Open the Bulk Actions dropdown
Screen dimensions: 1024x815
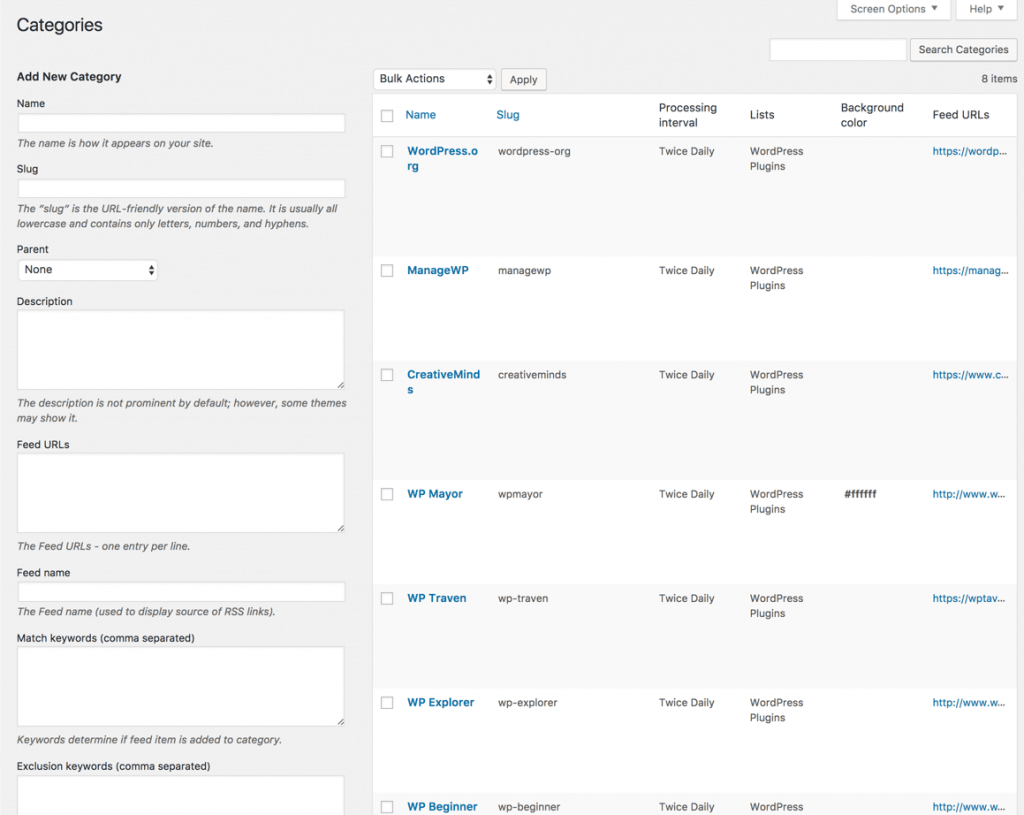click(x=435, y=79)
